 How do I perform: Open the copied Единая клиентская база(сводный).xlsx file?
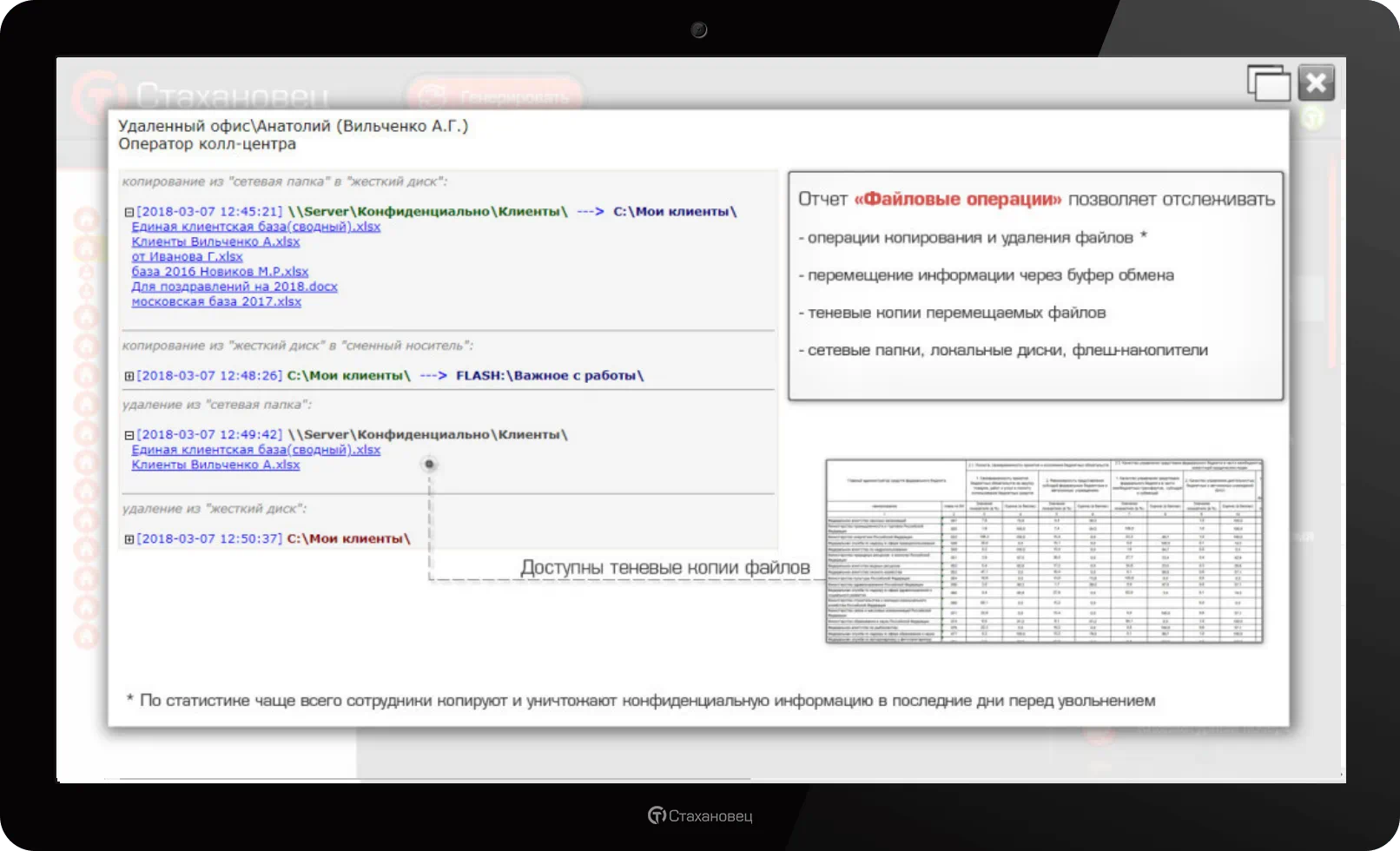(x=255, y=227)
